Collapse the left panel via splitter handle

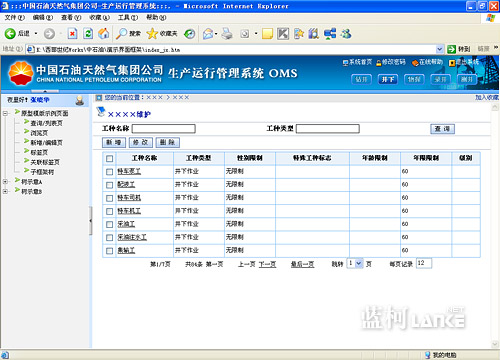pyautogui.click(x=90, y=221)
